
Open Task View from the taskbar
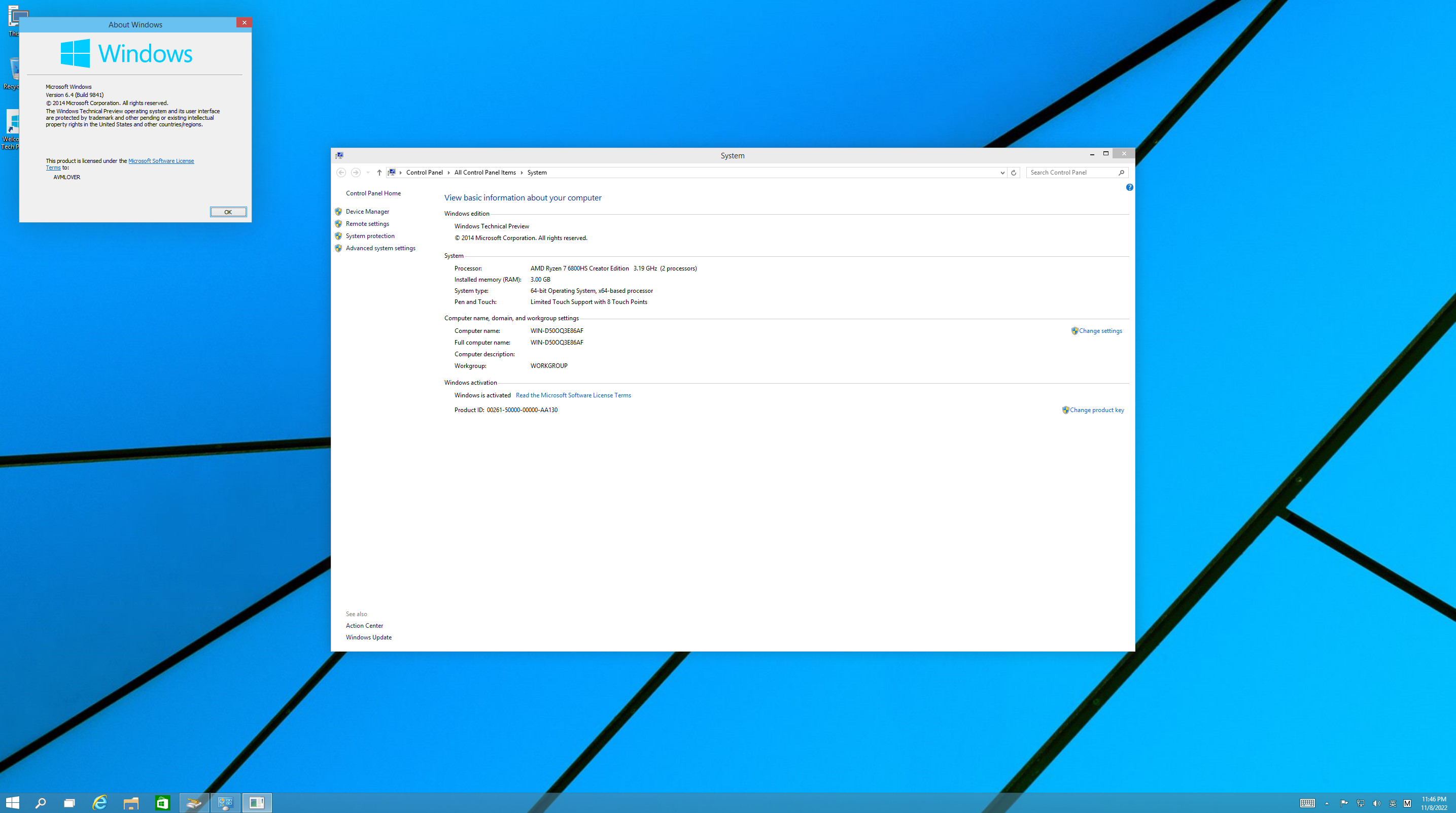tap(70, 803)
